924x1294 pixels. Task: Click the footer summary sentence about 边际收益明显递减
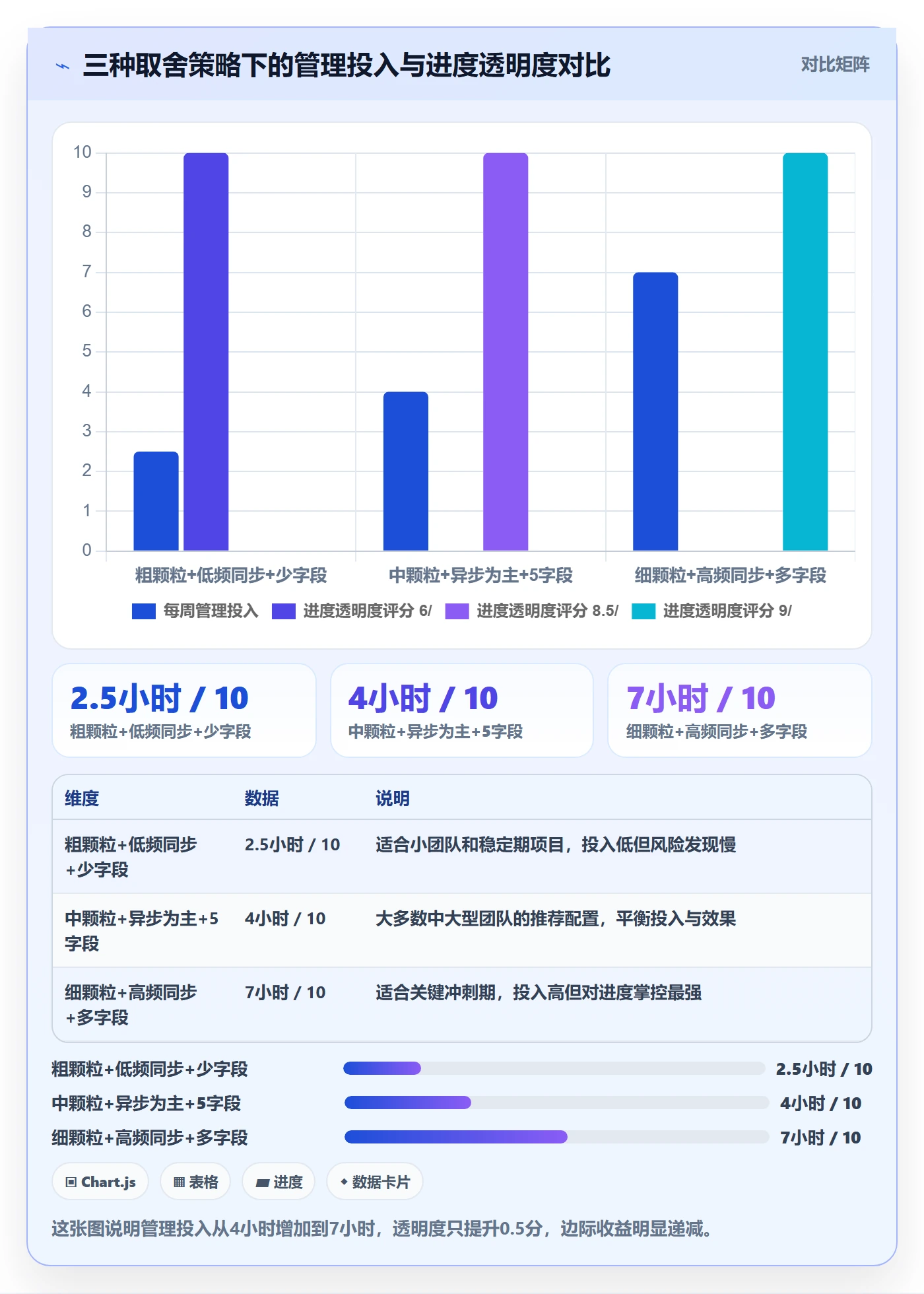pos(381,1229)
